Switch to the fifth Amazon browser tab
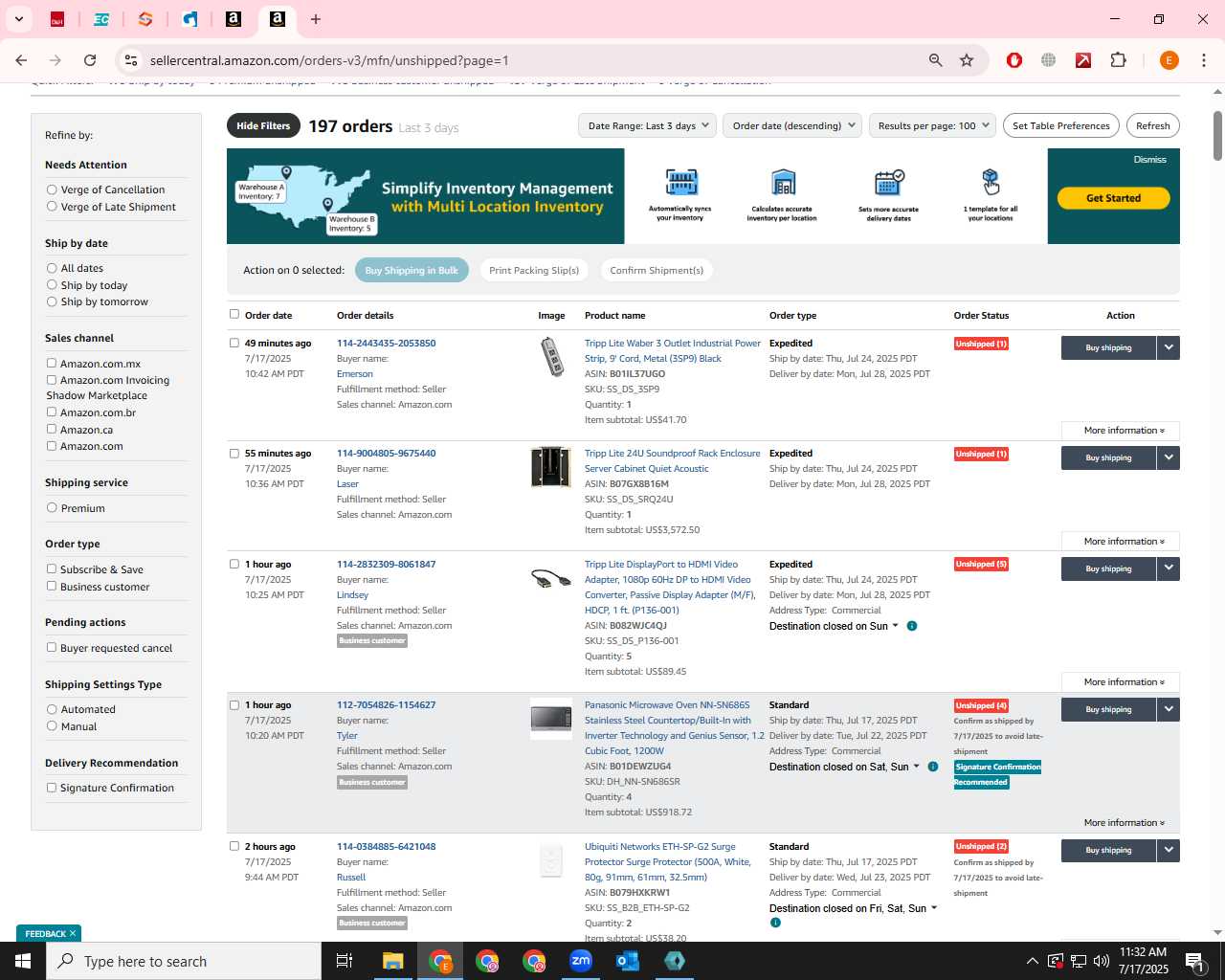The height and width of the screenshot is (980, 1225). [x=234, y=19]
